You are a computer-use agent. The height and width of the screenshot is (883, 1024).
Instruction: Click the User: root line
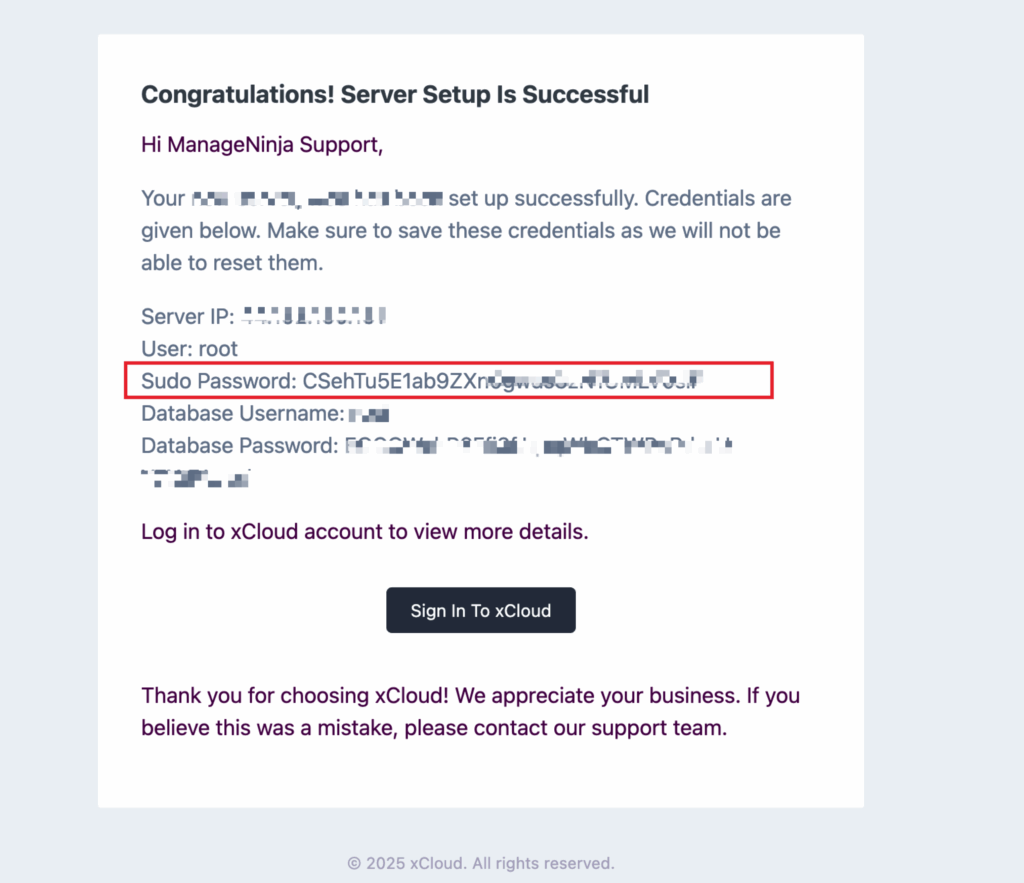(x=189, y=349)
